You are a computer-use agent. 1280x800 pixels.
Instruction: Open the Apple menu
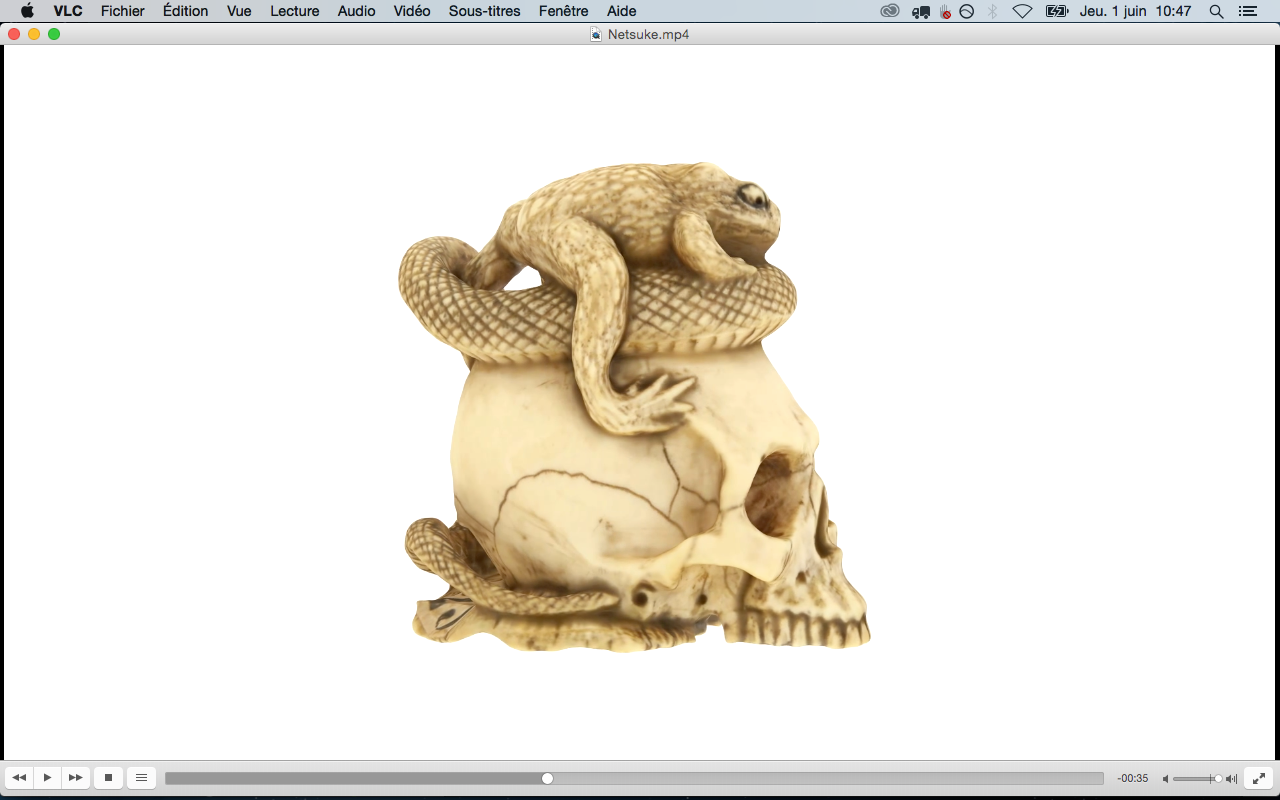point(27,11)
